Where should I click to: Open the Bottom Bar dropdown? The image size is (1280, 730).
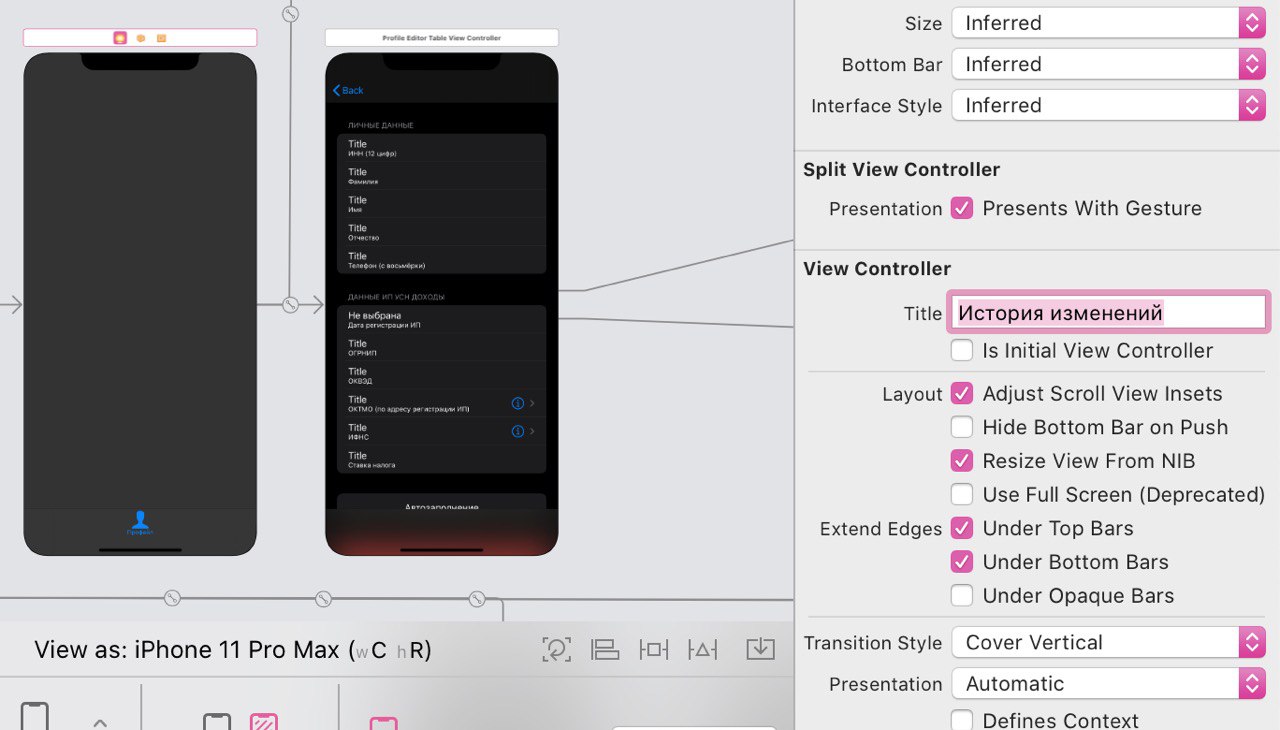point(1109,64)
